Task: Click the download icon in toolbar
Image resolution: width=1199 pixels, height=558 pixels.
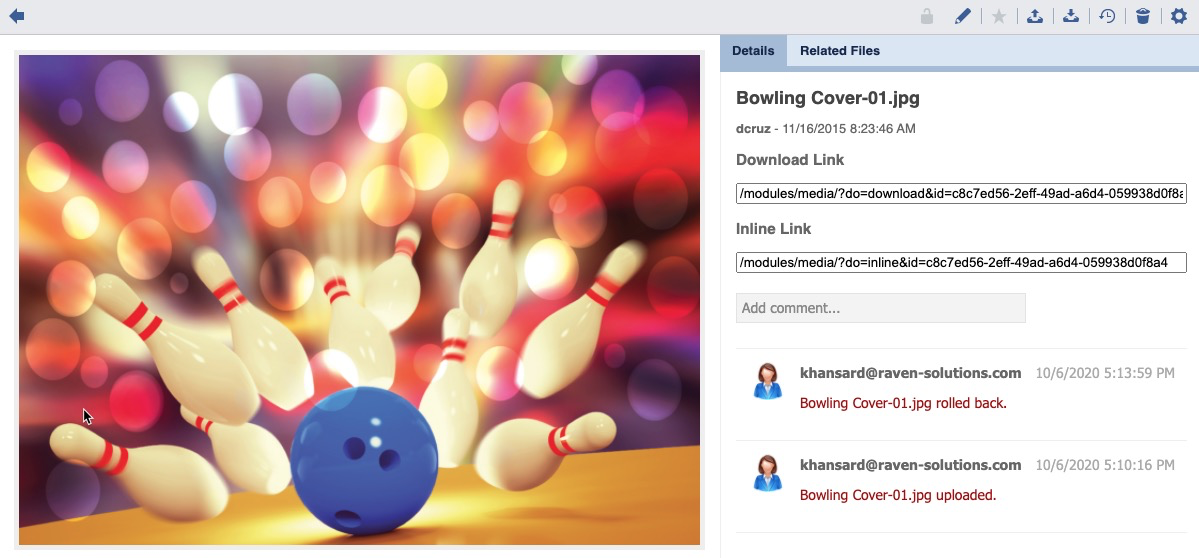Action: 1070,16
